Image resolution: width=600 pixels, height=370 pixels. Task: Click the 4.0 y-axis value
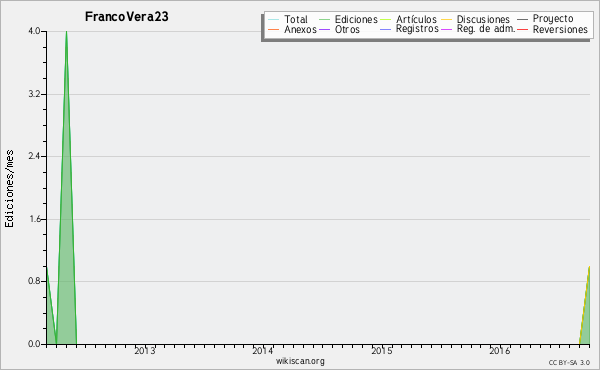(x=34, y=31)
